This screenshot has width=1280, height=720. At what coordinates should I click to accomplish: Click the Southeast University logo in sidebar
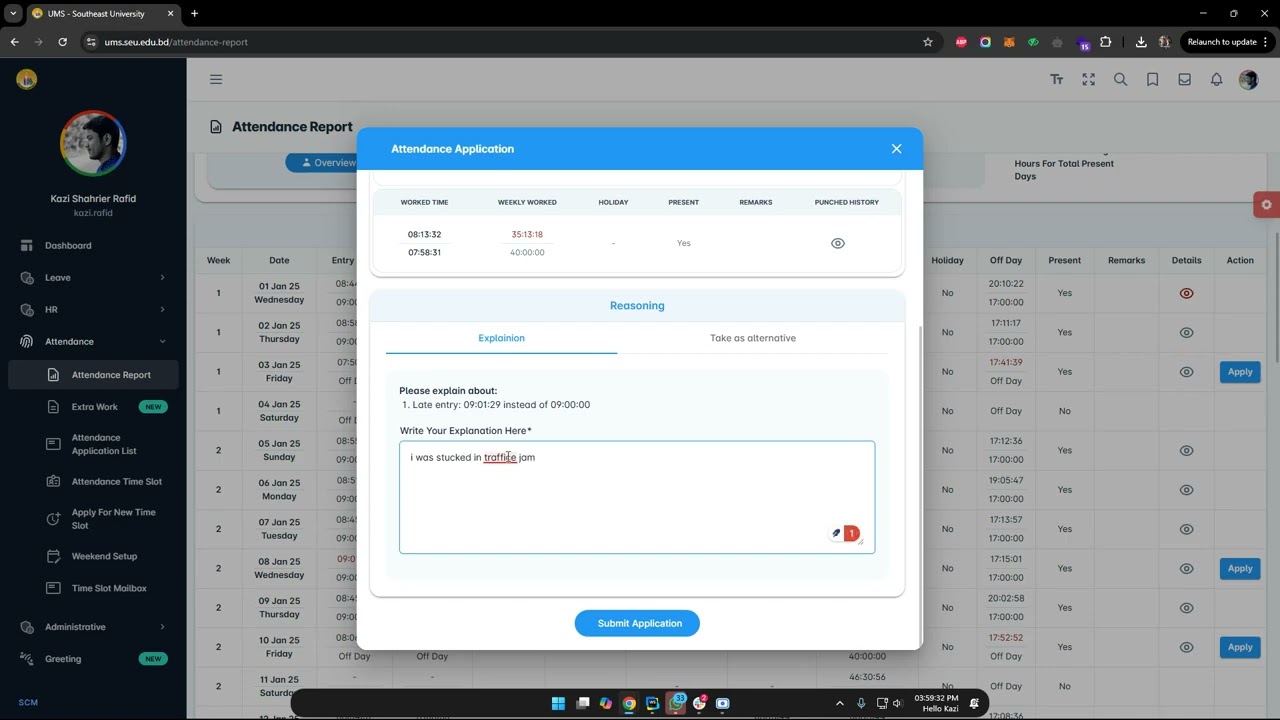[x=27, y=79]
